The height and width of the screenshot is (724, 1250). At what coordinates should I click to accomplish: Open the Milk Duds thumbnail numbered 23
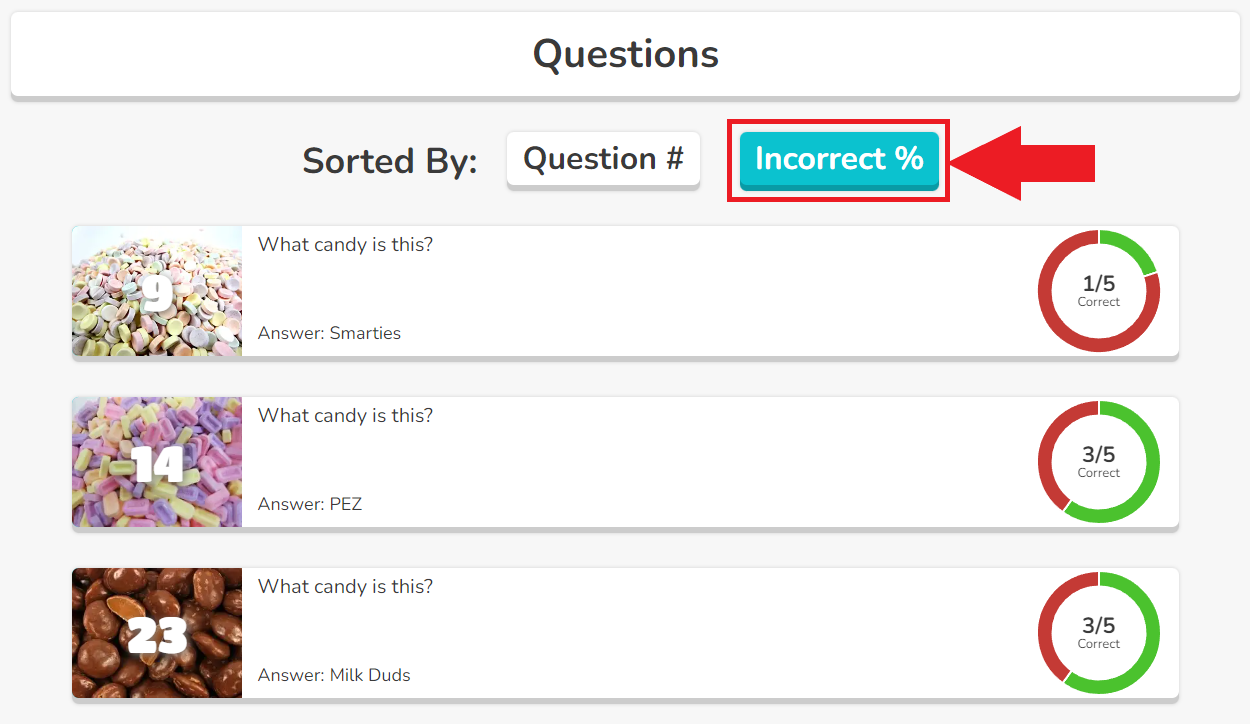coord(157,633)
